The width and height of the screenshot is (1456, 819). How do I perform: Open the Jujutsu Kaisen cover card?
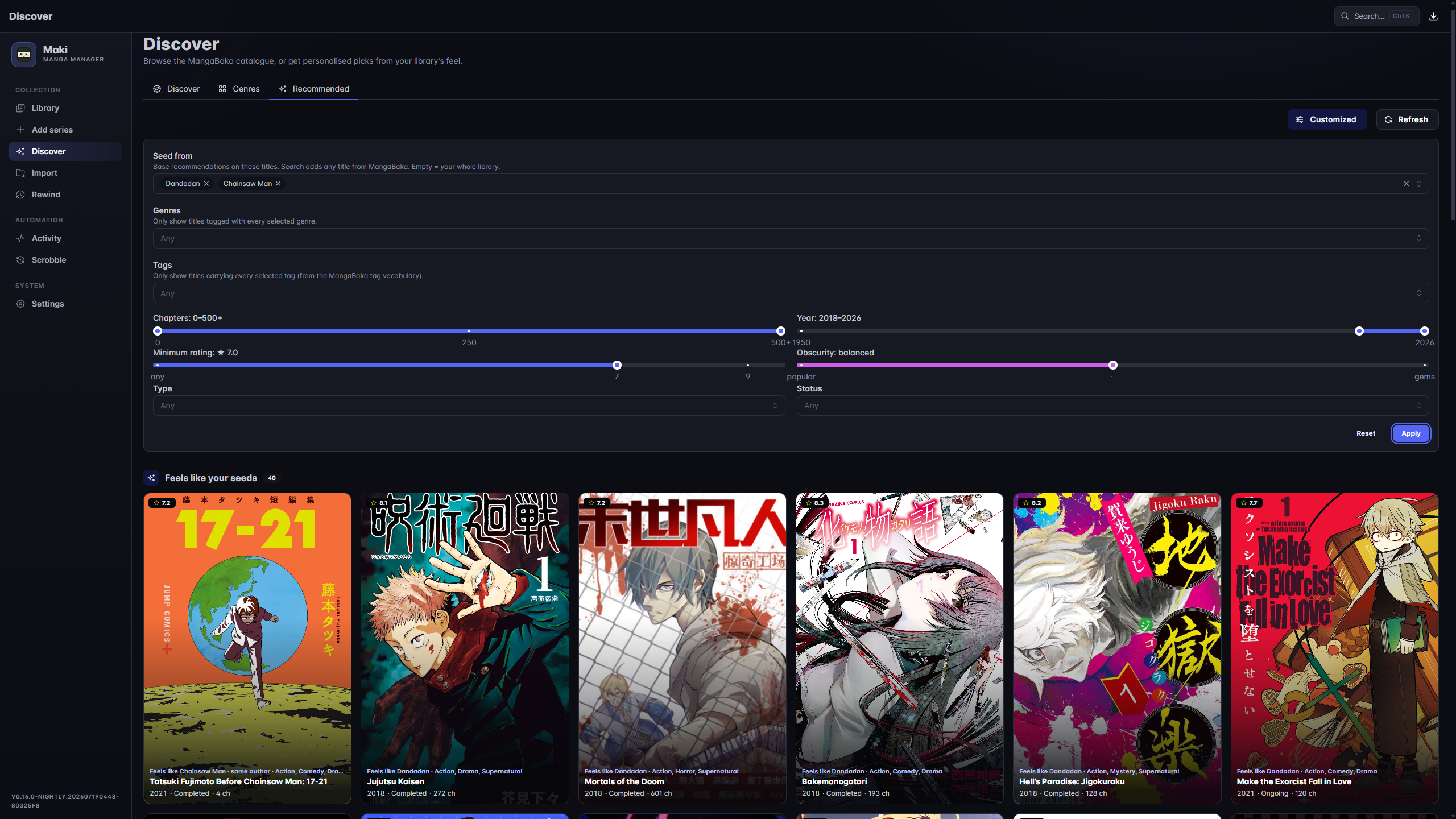(465, 648)
